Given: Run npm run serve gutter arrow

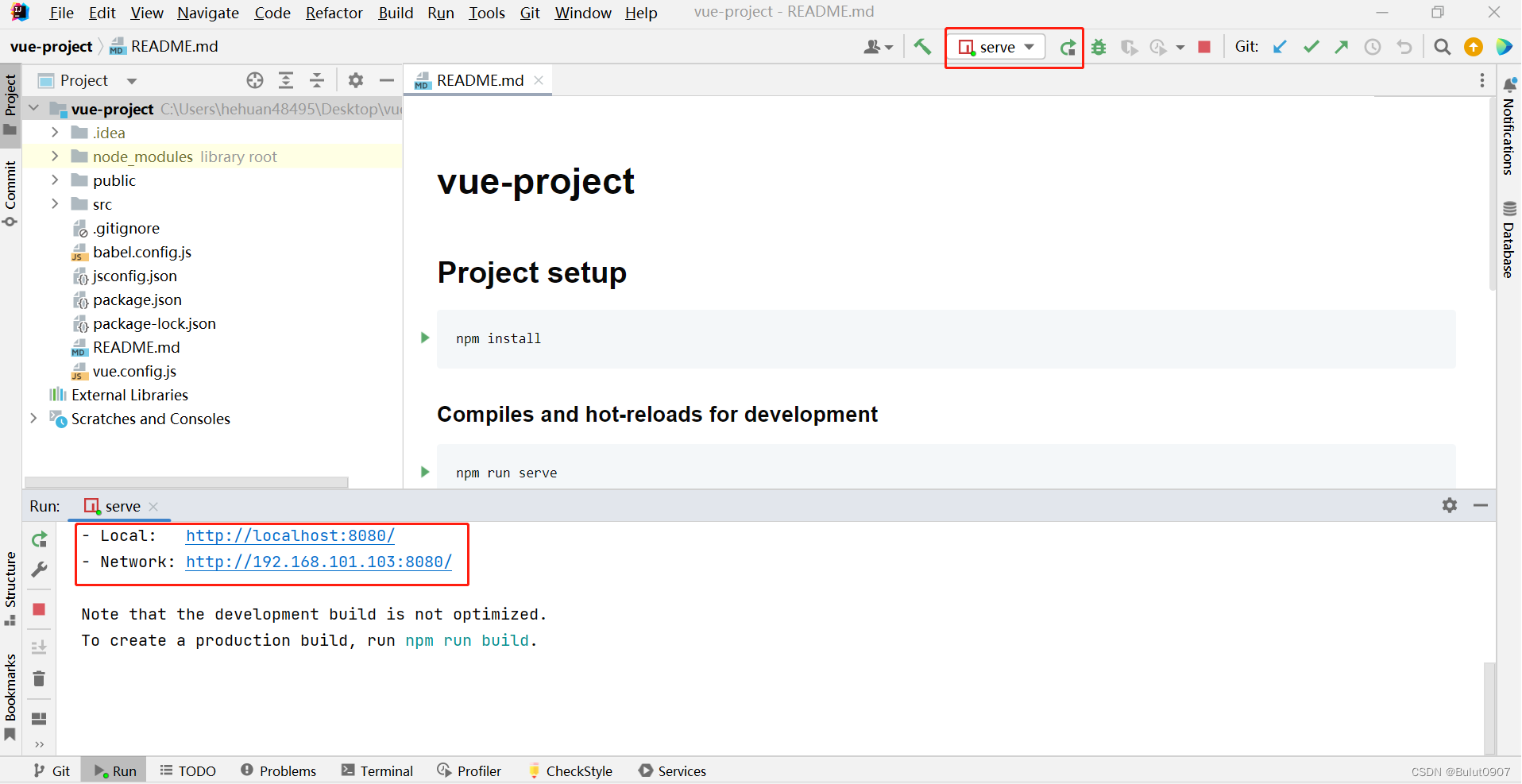Looking at the screenshot, I should point(425,472).
